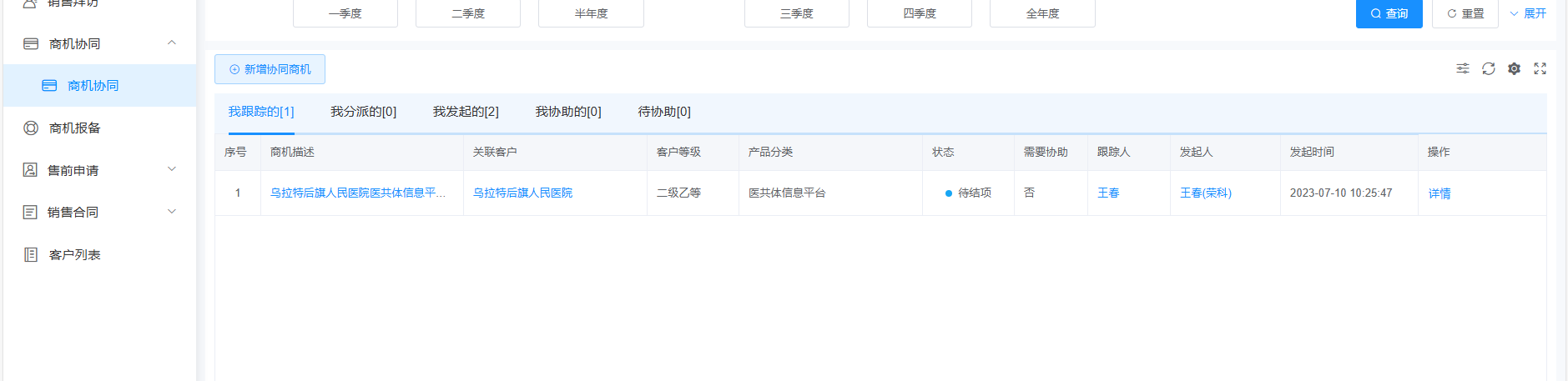The height and width of the screenshot is (381, 1568).
Task: Select the 一季度 quarter option
Action: click(x=345, y=13)
